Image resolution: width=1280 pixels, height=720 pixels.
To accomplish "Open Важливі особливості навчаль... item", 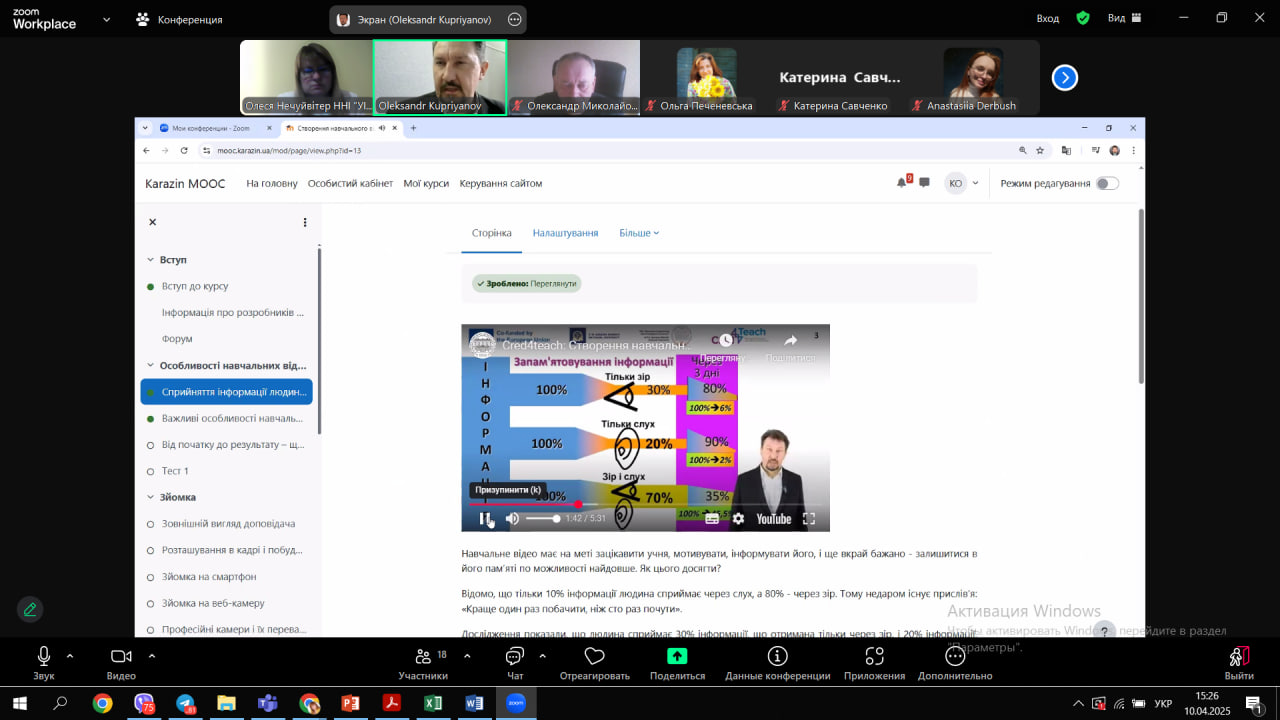I will [232, 418].
